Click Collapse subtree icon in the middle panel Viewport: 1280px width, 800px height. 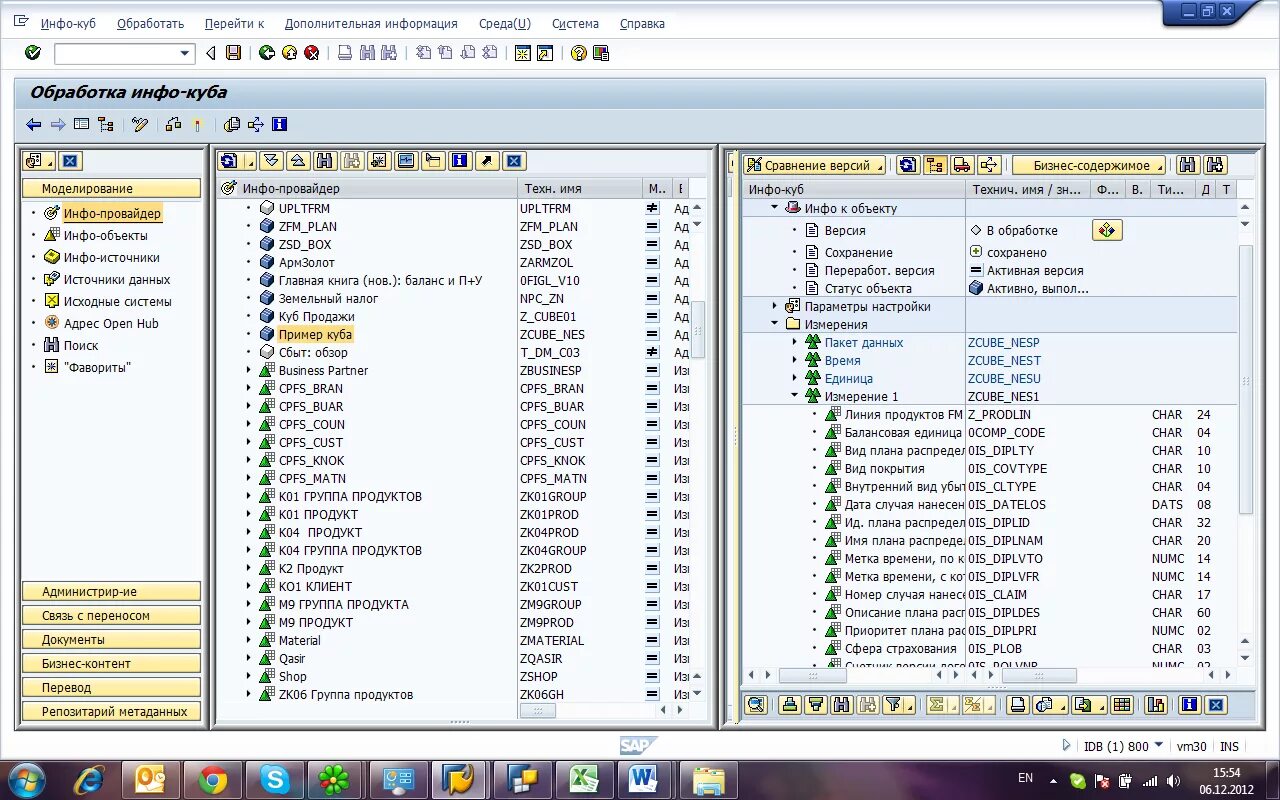(x=298, y=160)
